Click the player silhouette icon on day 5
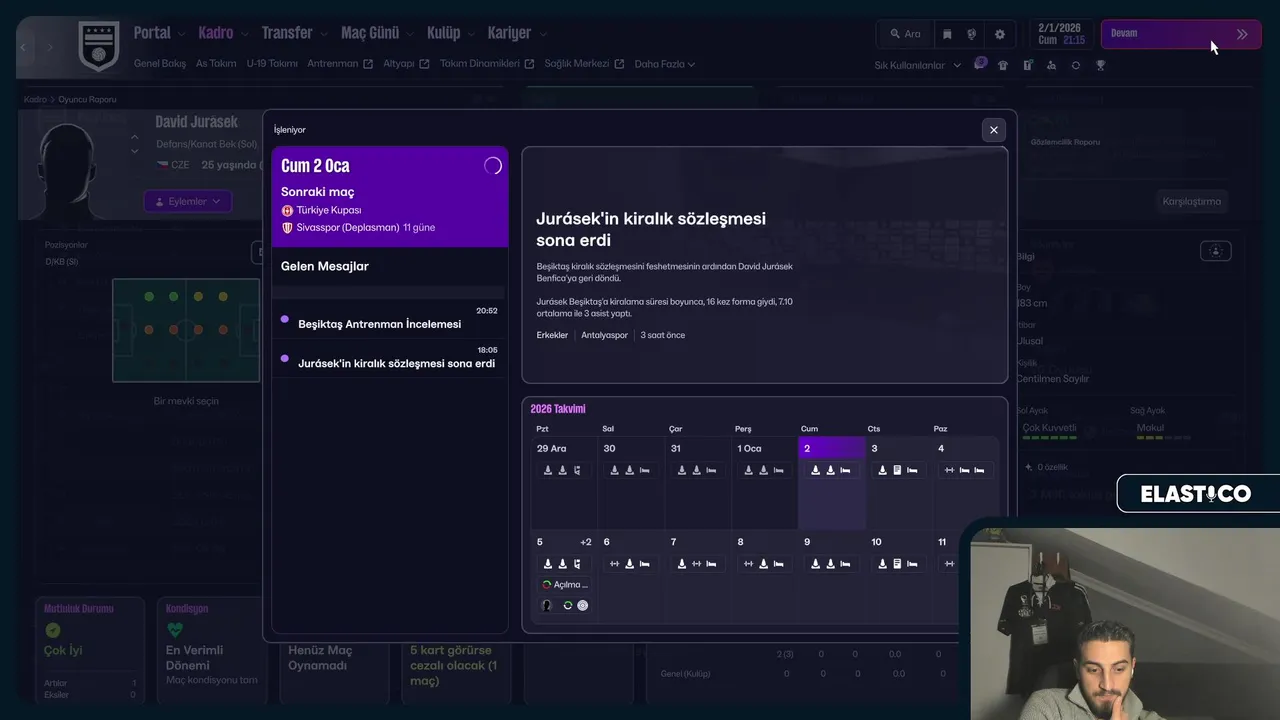This screenshot has width=1280, height=720. click(x=547, y=605)
